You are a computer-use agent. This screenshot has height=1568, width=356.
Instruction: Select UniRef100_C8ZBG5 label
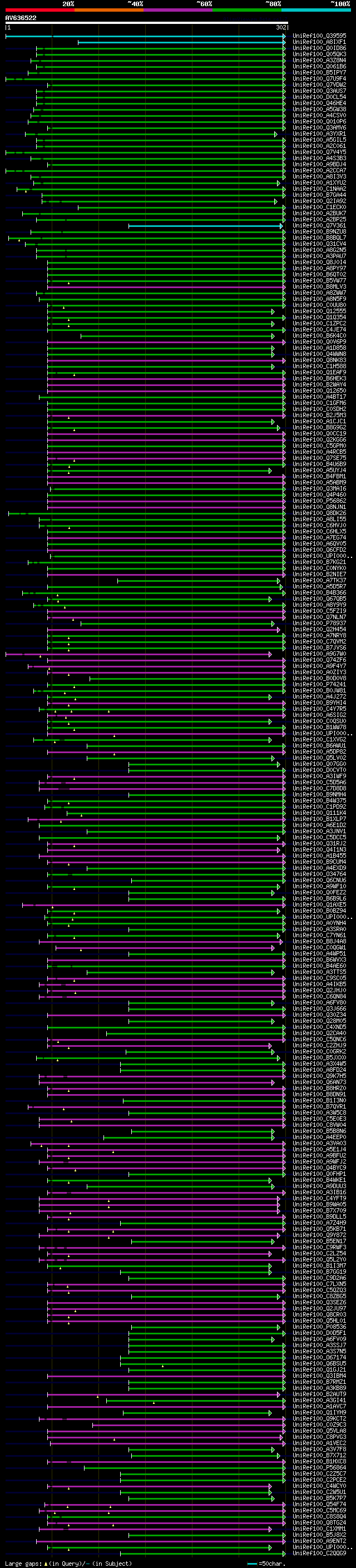tap(319, 1297)
